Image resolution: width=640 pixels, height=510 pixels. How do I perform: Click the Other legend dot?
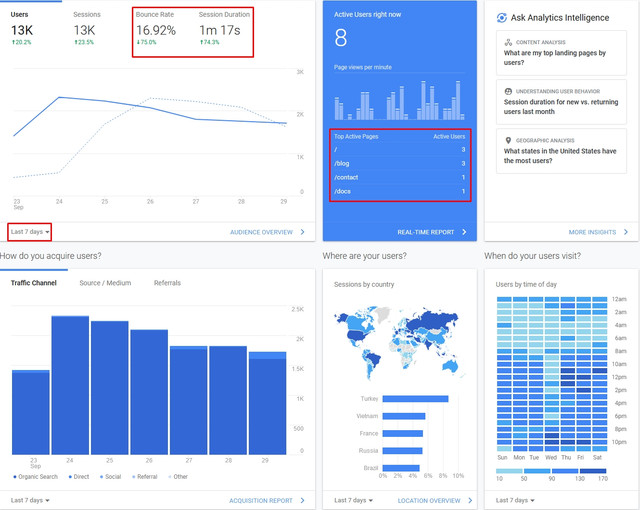(x=170, y=477)
